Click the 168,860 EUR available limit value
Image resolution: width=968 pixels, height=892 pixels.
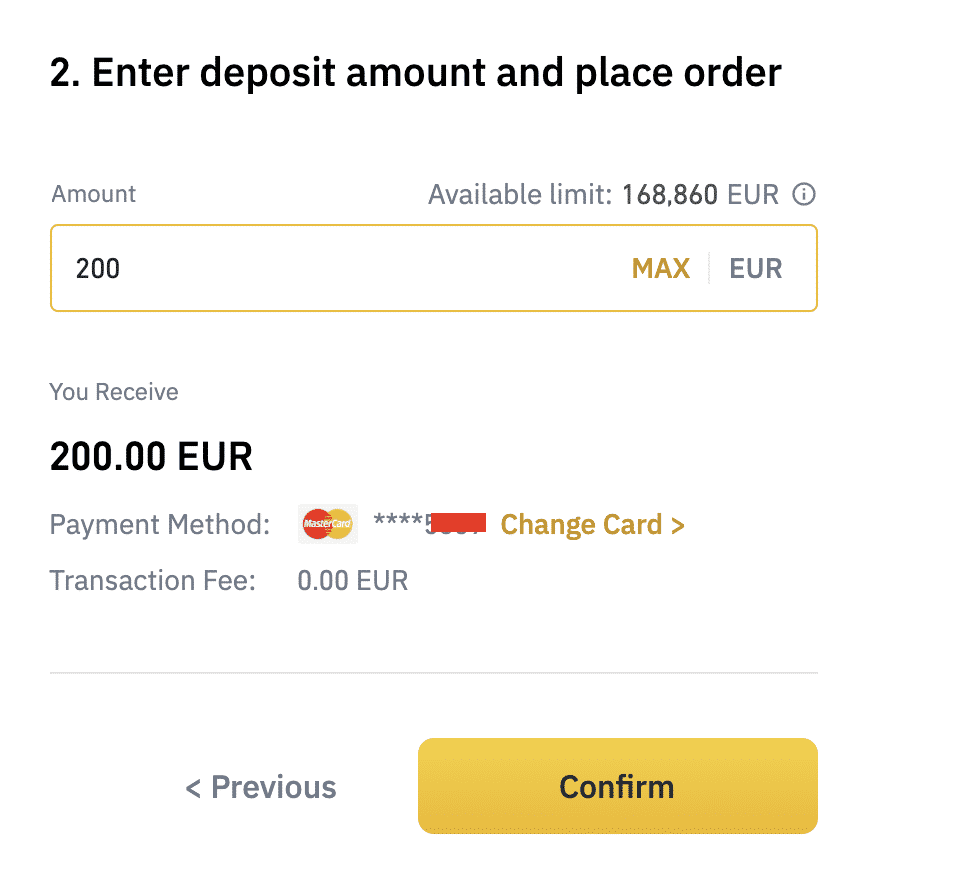(700, 194)
